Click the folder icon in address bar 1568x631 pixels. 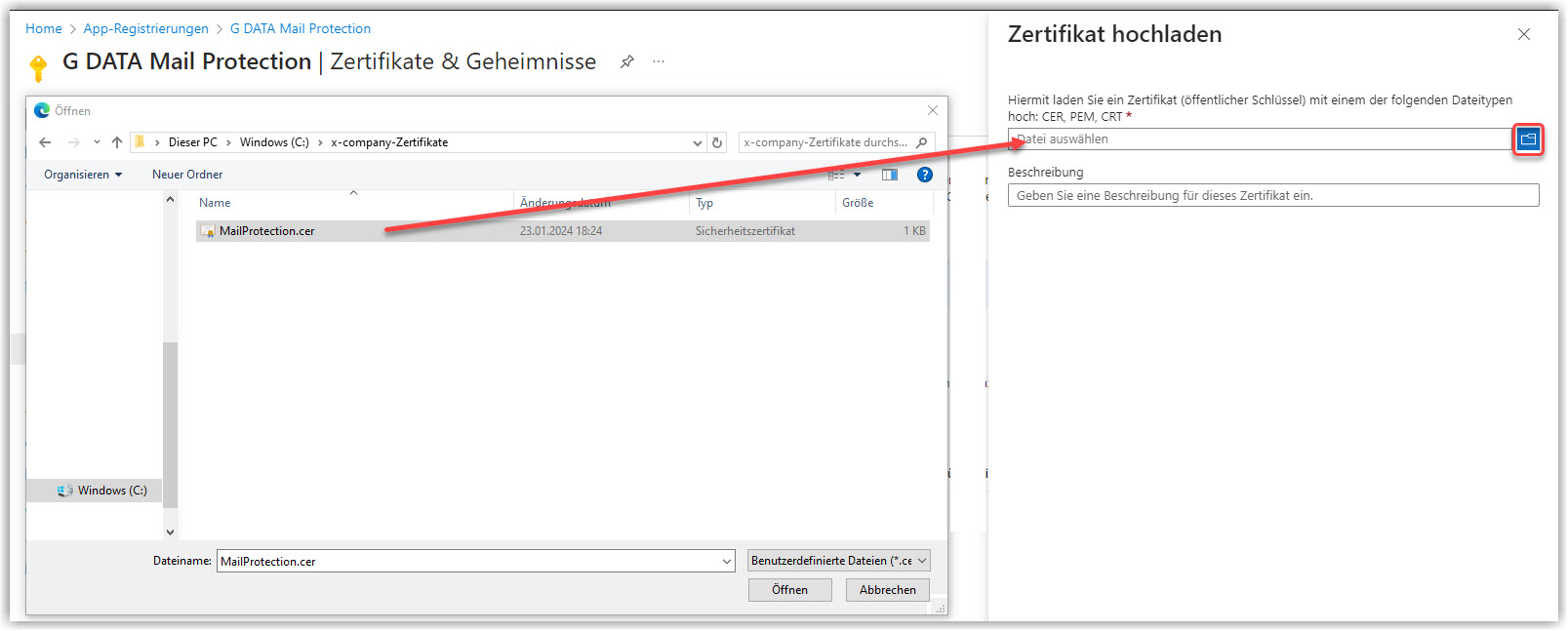pos(141,142)
